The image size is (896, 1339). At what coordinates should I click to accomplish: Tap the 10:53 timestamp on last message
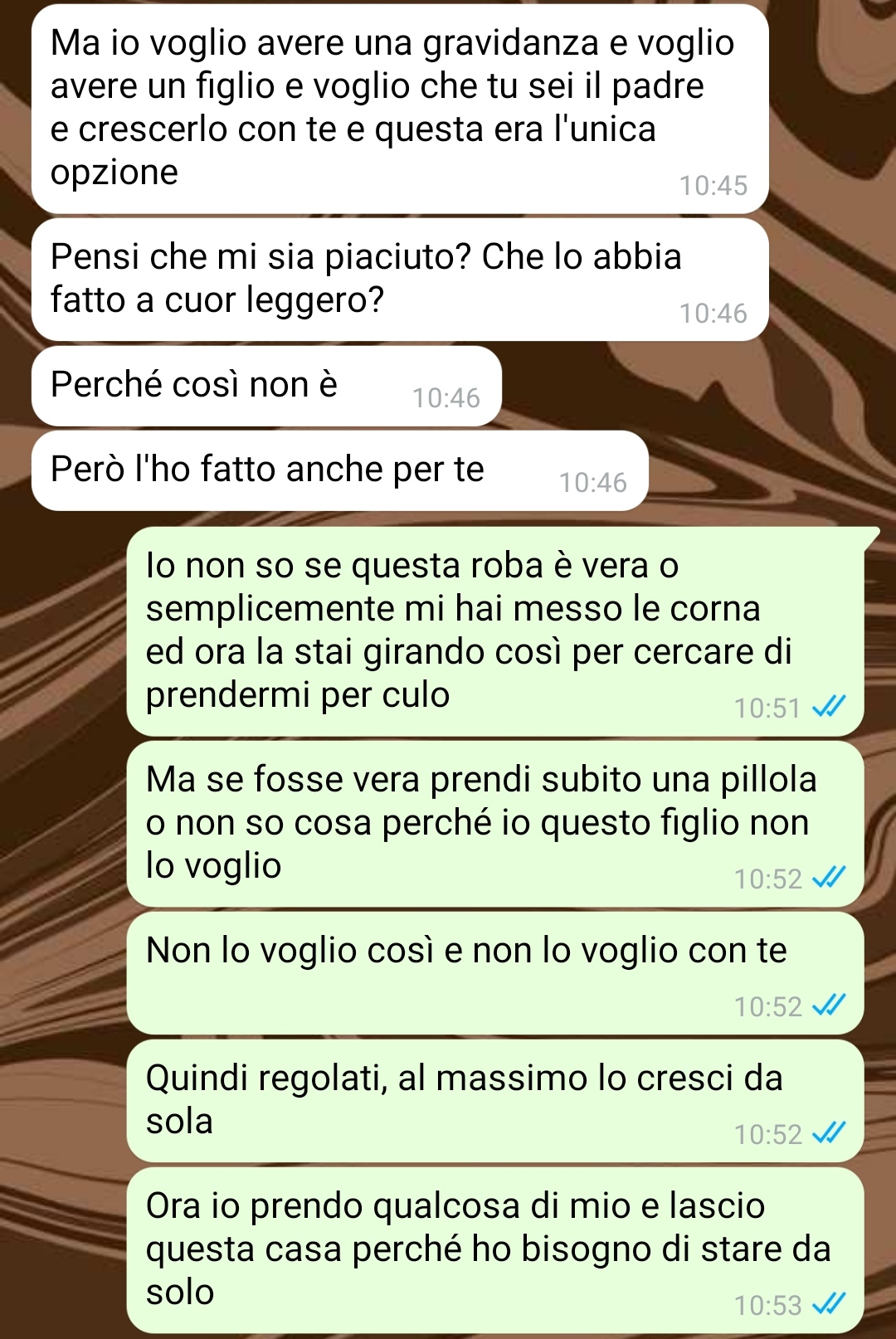pos(767,1305)
